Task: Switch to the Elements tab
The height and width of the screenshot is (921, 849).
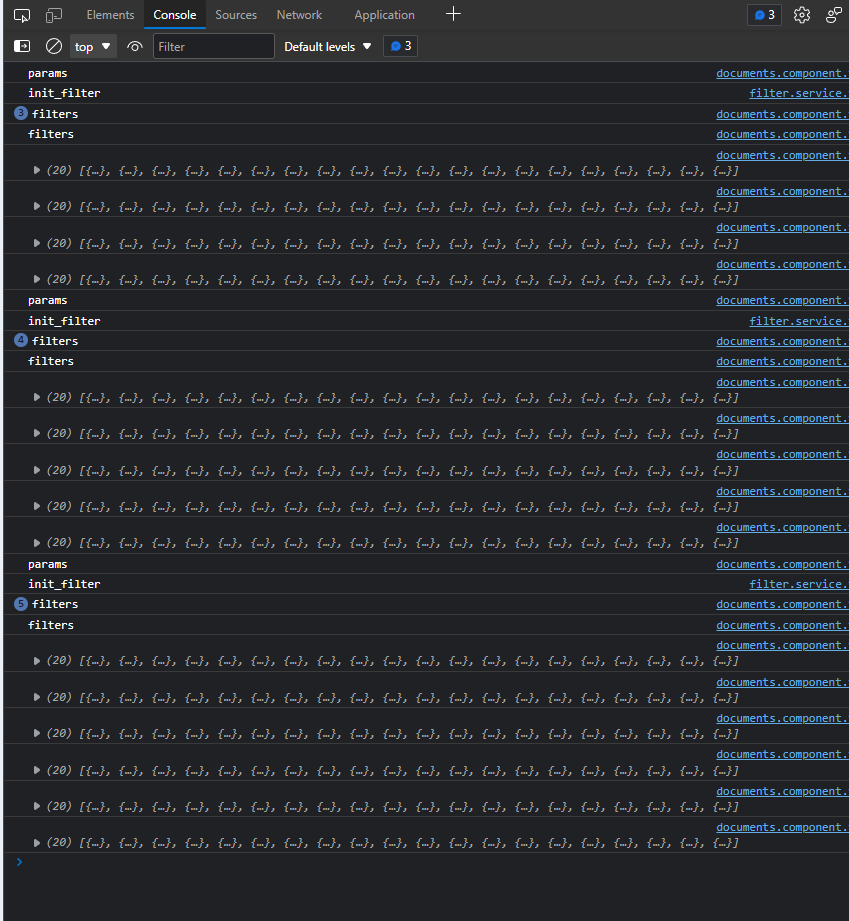Action: tap(110, 15)
